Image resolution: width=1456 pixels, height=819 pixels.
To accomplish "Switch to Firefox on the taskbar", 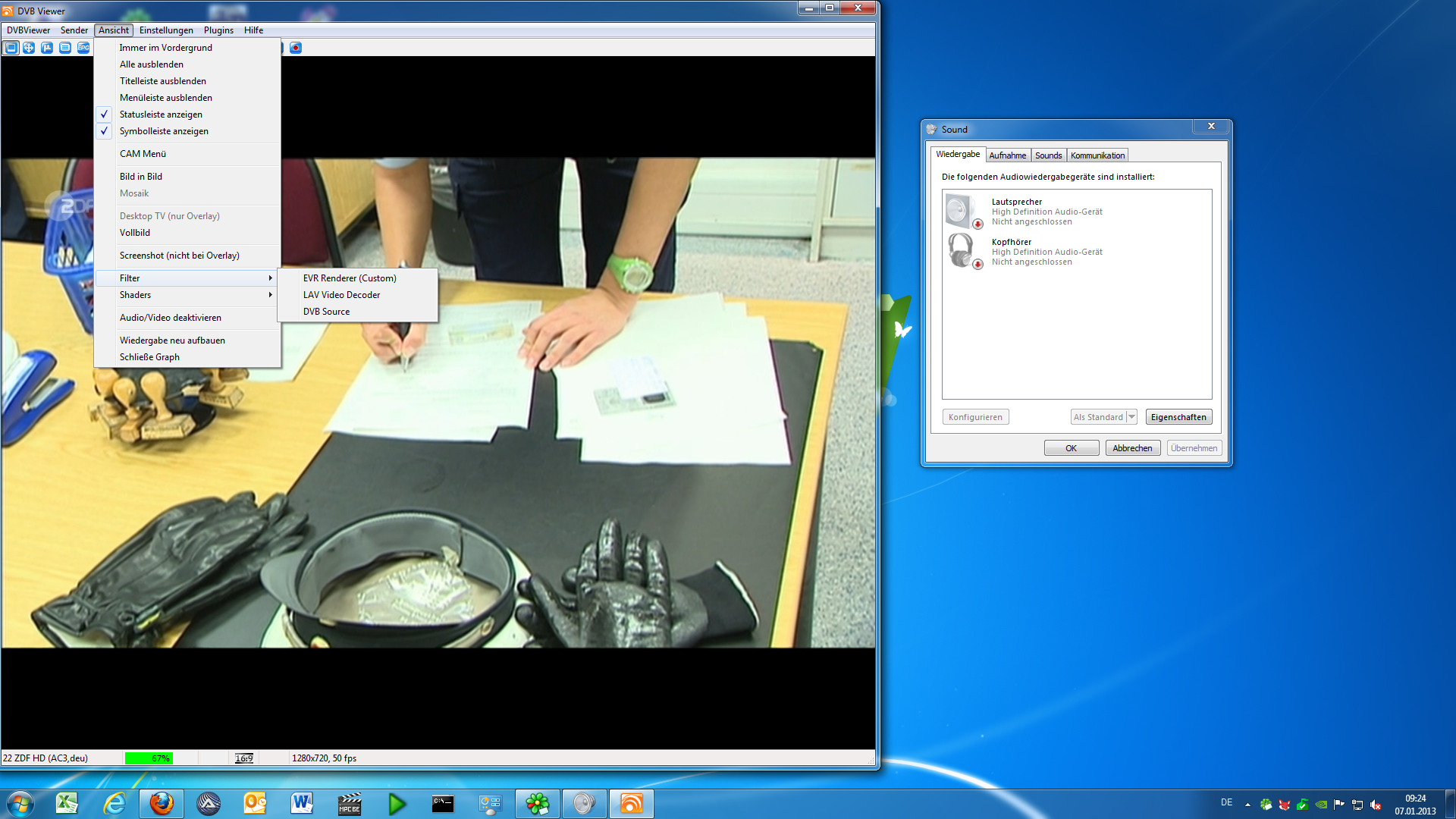I will [x=162, y=803].
